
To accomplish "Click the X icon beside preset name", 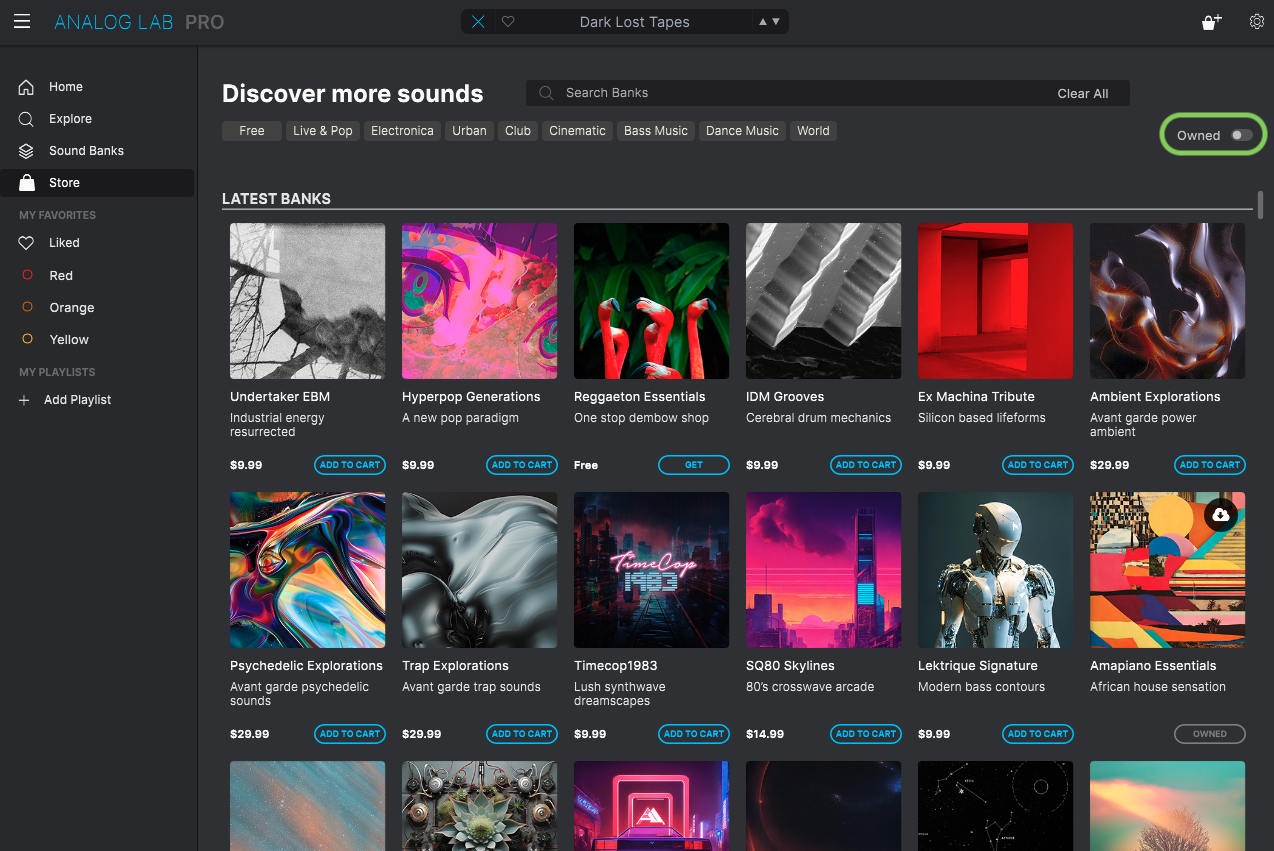I will point(478,21).
